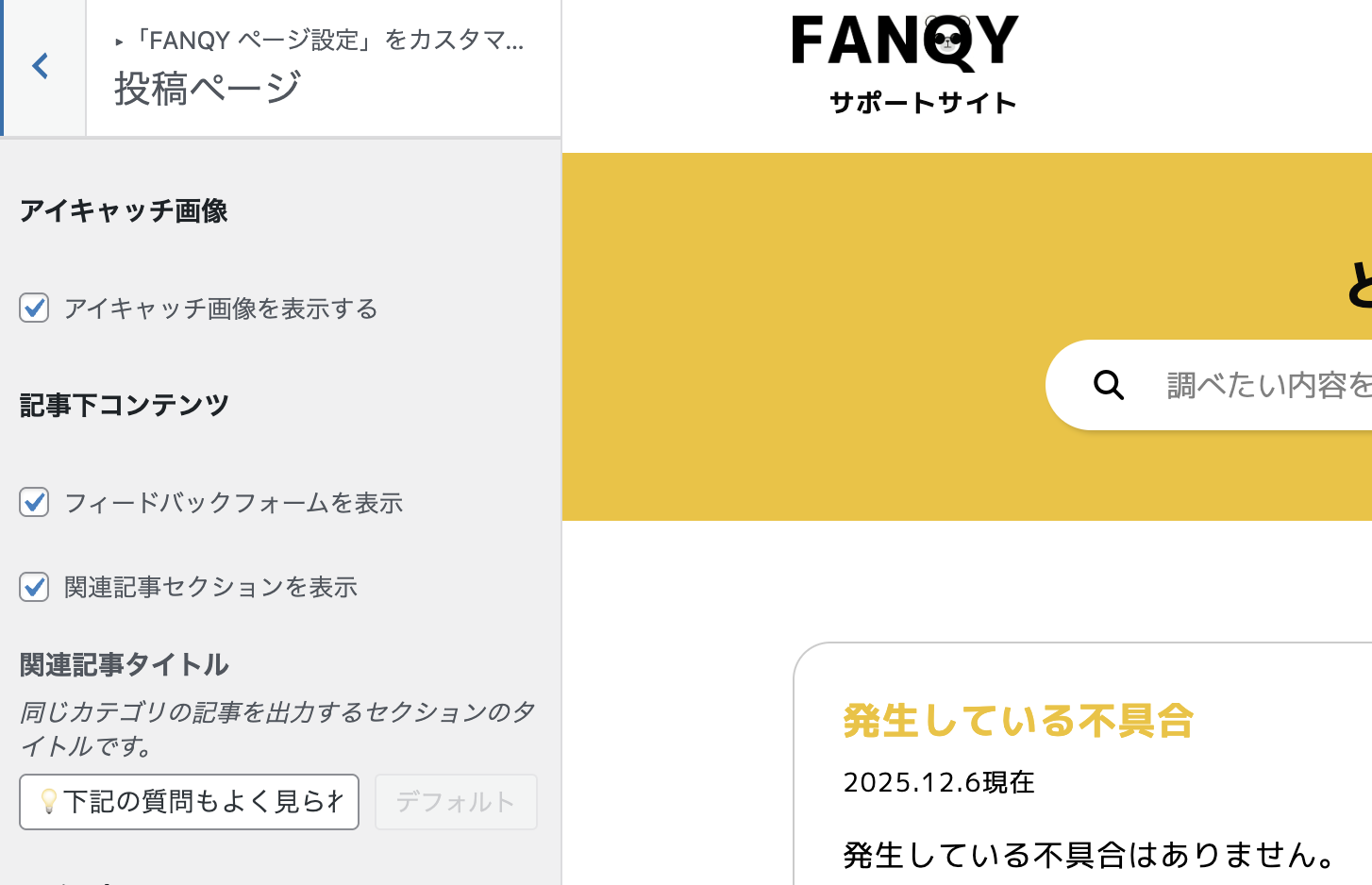Open the 発生している不具合 article heading

[x=1018, y=721]
